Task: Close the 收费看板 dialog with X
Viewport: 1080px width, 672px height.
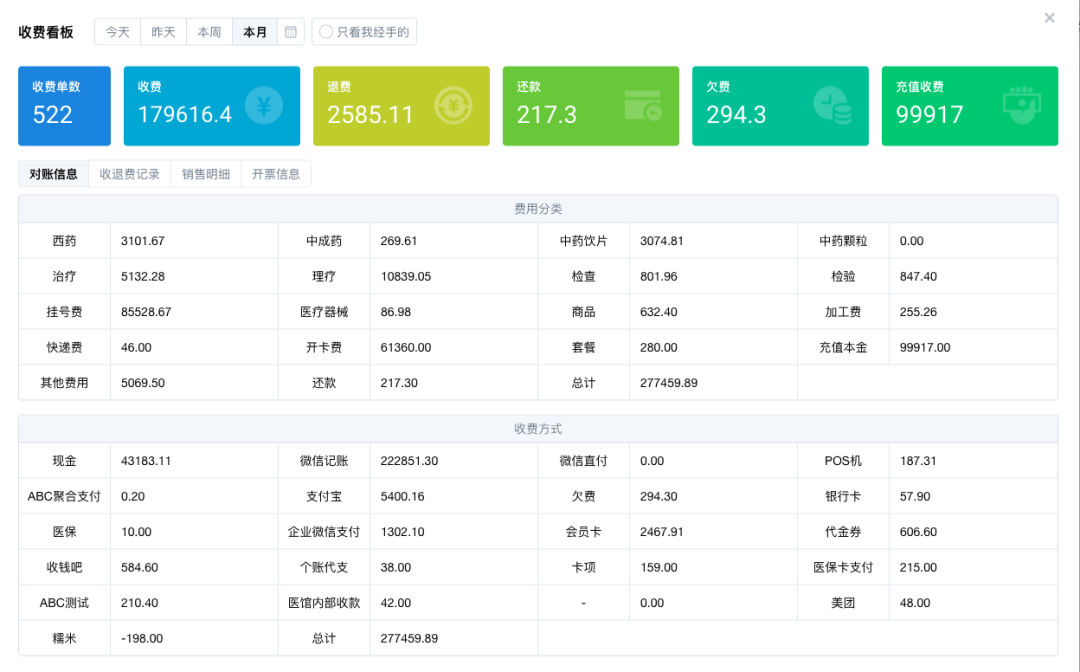Action: 1049,18
